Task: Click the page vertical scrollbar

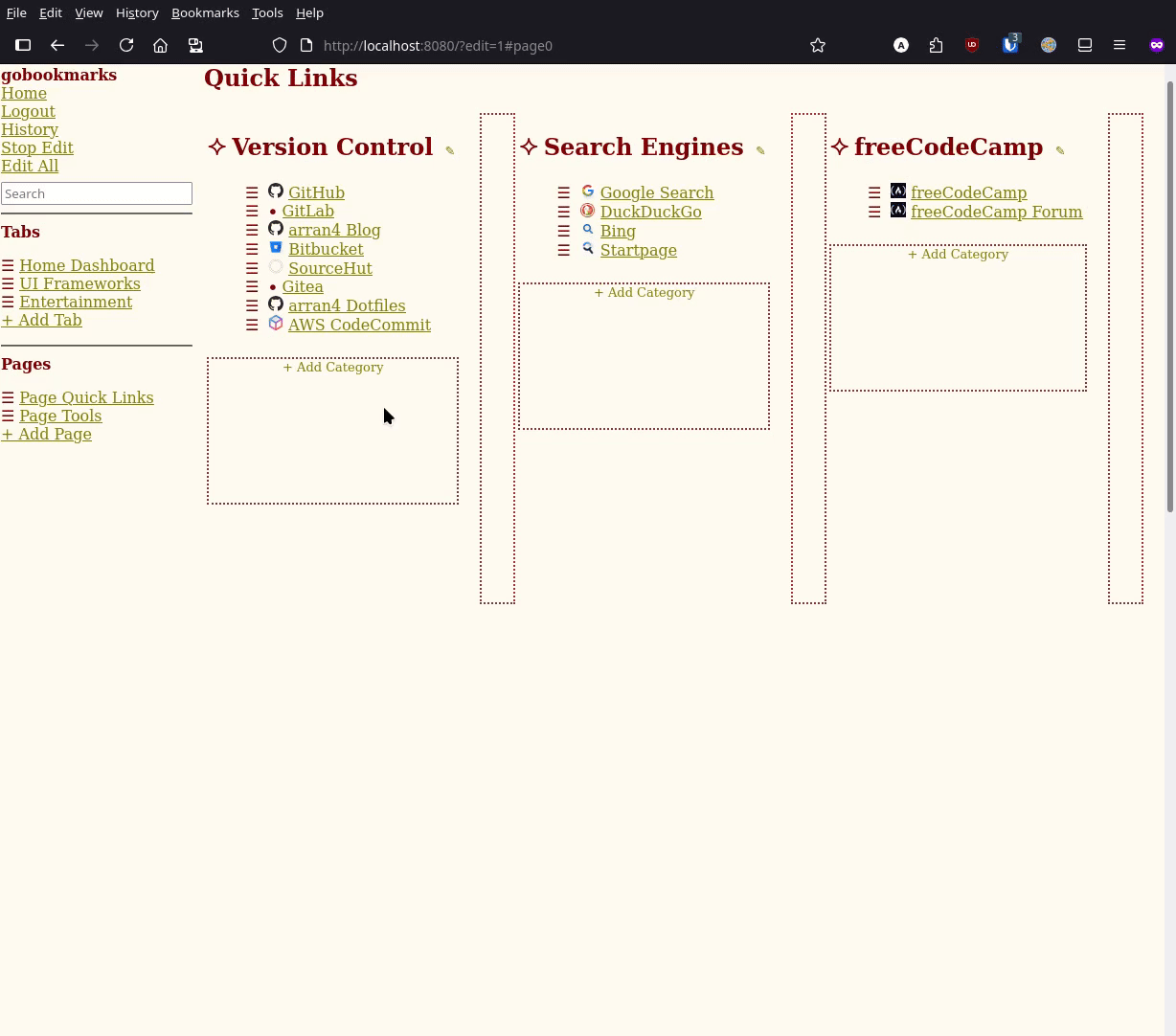Action: (x=1169, y=297)
